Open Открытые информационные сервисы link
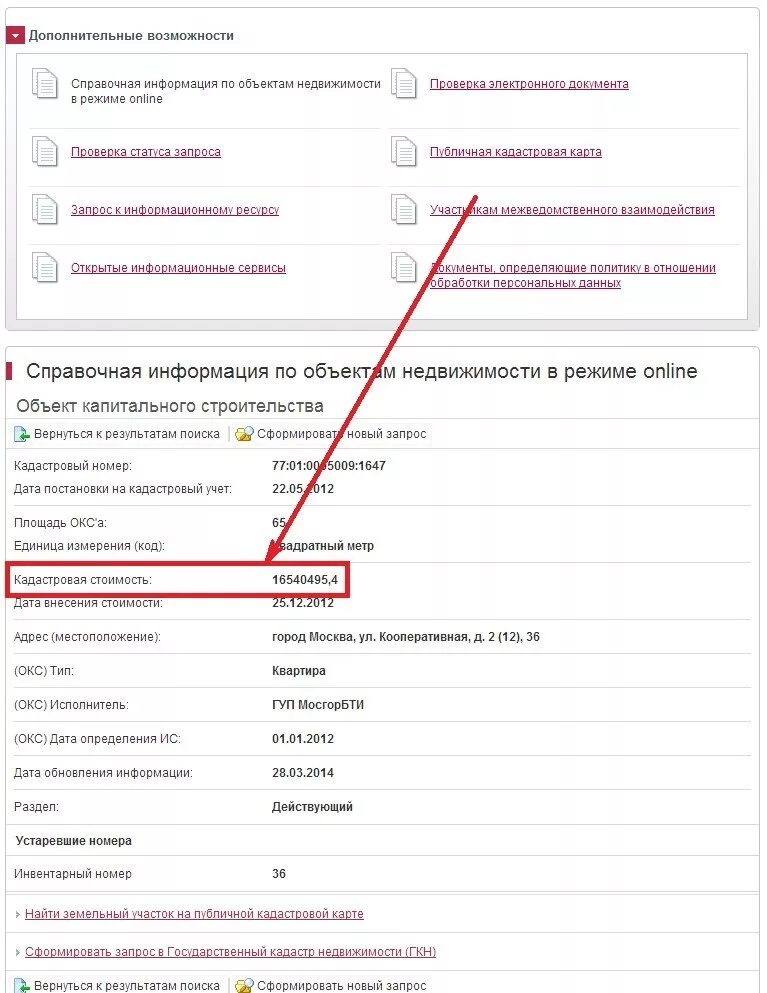The width and height of the screenshot is (767, 993). [x=178, y=268]
